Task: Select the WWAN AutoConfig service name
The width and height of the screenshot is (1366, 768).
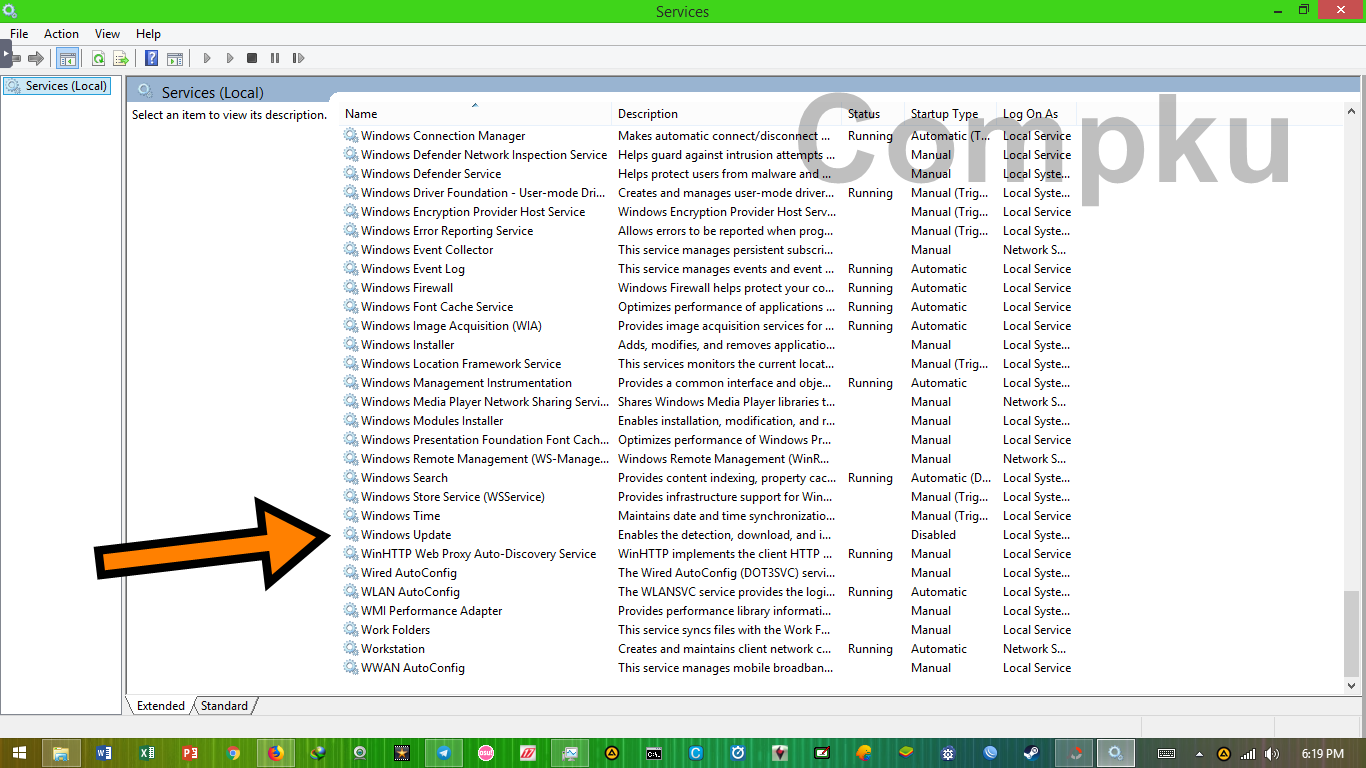Action: pyautogui.click(x=413, y=668)
